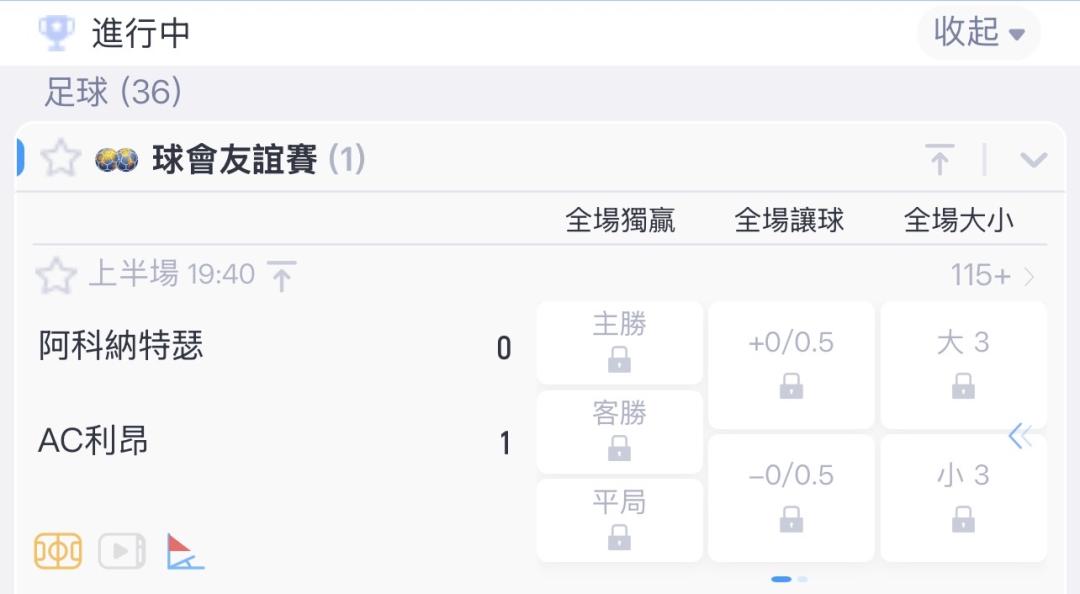Click the trophy icon beside 進行中
Screen dimensions: 1080x594
(56, 32)
